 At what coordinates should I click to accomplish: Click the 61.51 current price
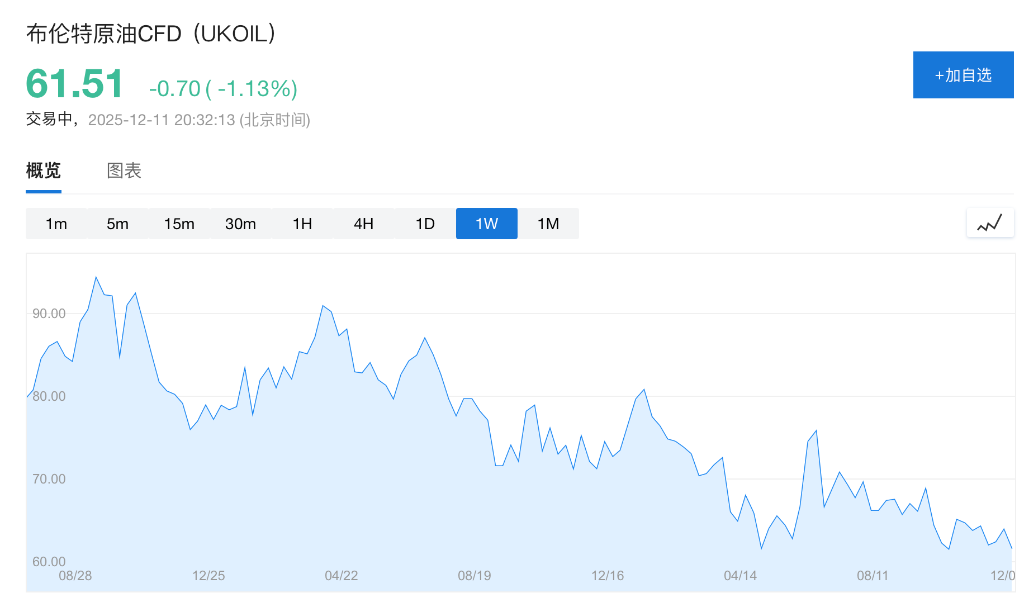click(x=75, y=84)
